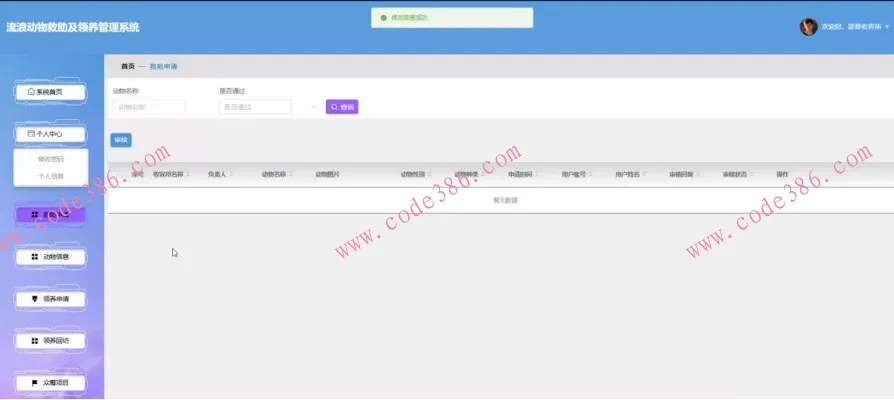894x400 pixels.
Task: Open 领养申请 in the sidebar
Action: click(50, 299)
